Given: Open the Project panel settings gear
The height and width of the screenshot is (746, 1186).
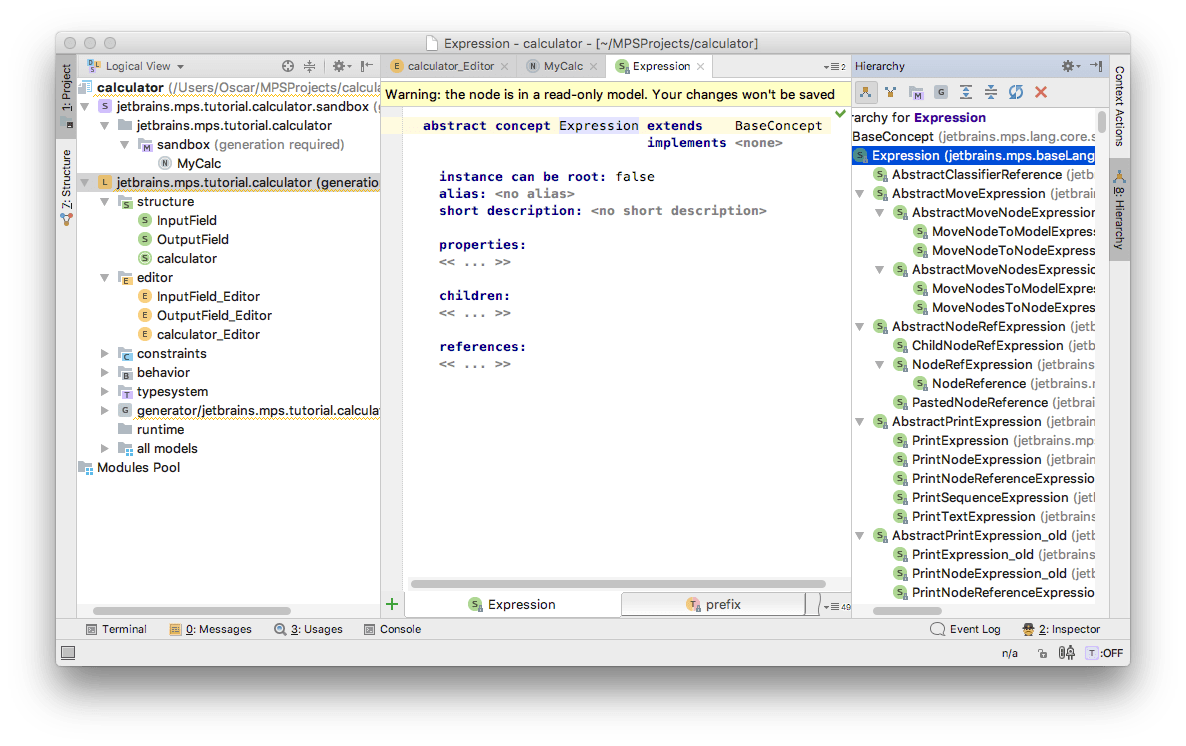Looking at the screenshot, I should pyautogui.click(x=339, y=66).
